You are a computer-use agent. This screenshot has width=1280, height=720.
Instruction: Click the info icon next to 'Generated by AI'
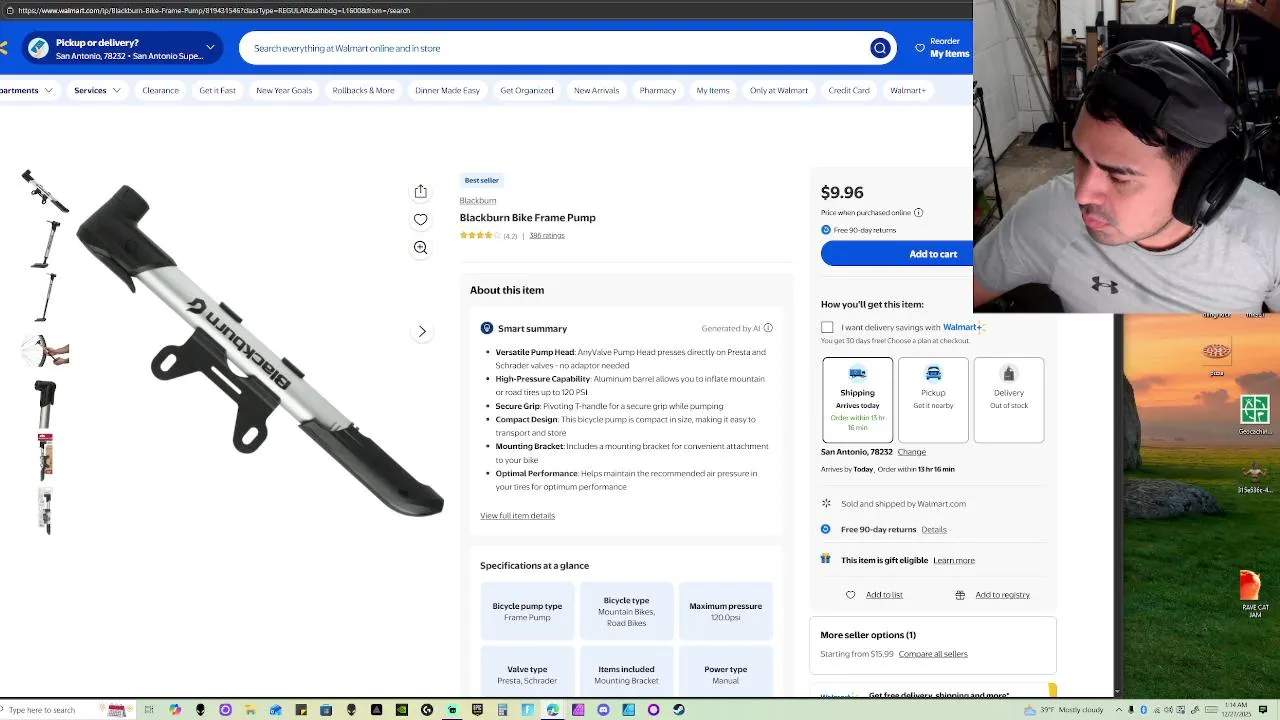(x=768, y=328)
